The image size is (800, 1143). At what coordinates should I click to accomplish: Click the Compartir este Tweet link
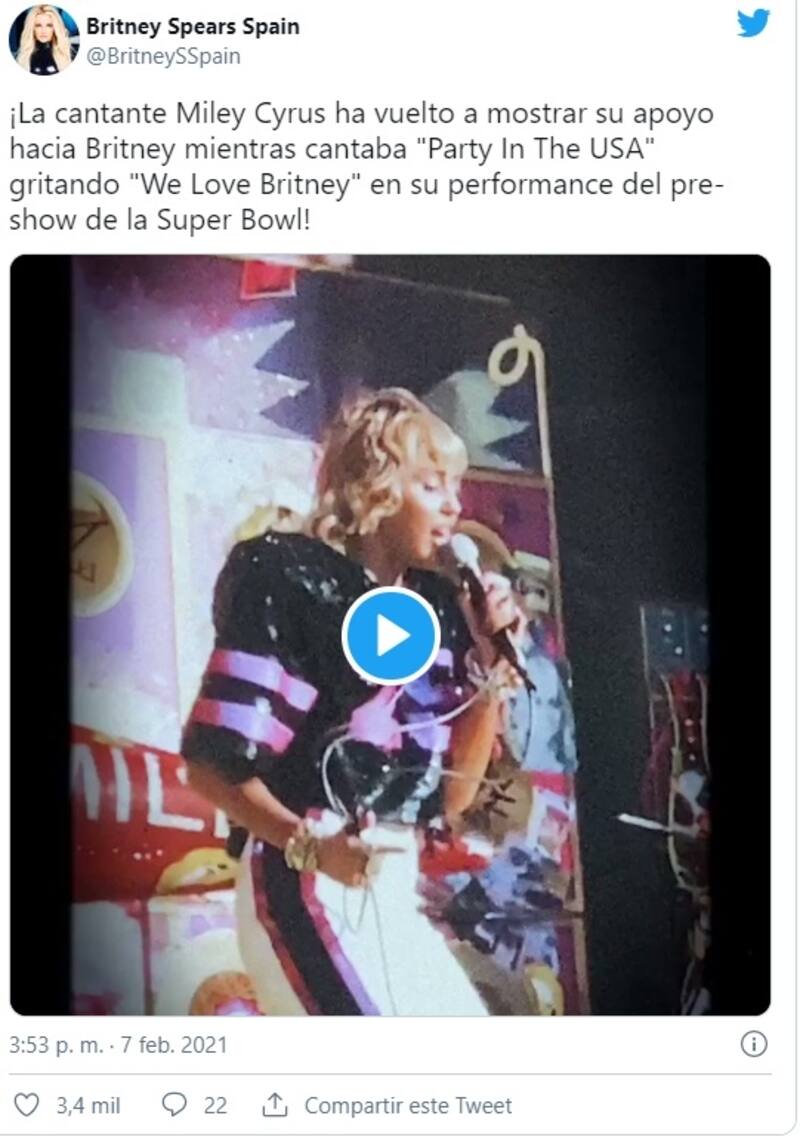pyautogui.click(x=408, y=1106)
